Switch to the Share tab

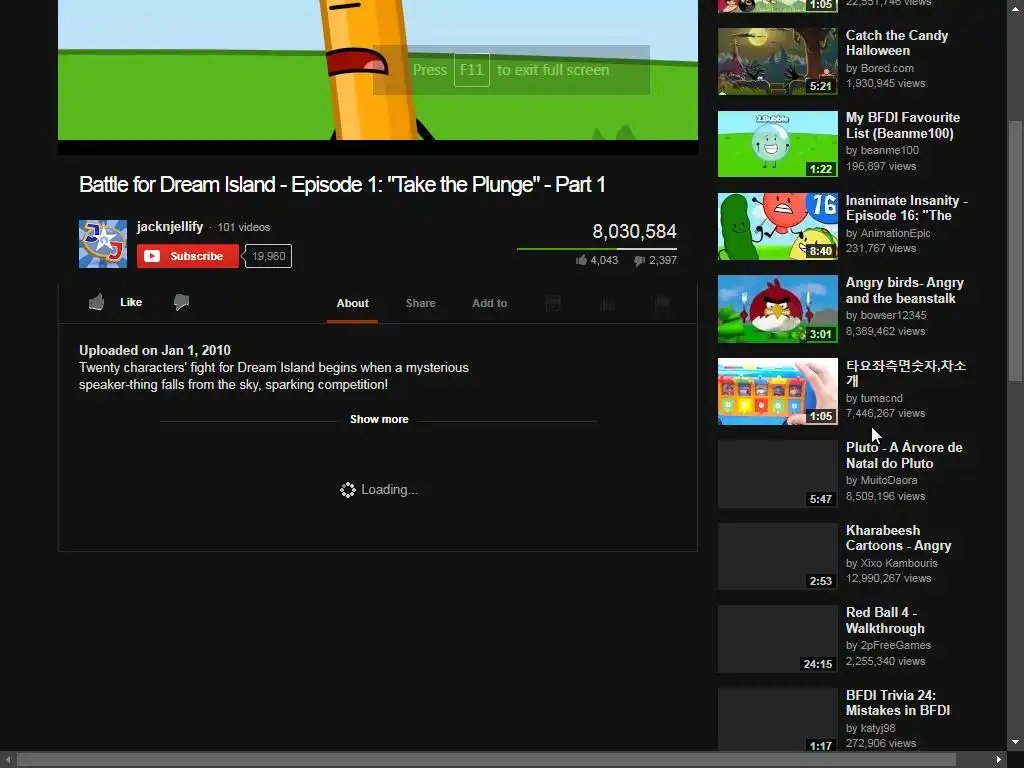[x=421, y=303]
